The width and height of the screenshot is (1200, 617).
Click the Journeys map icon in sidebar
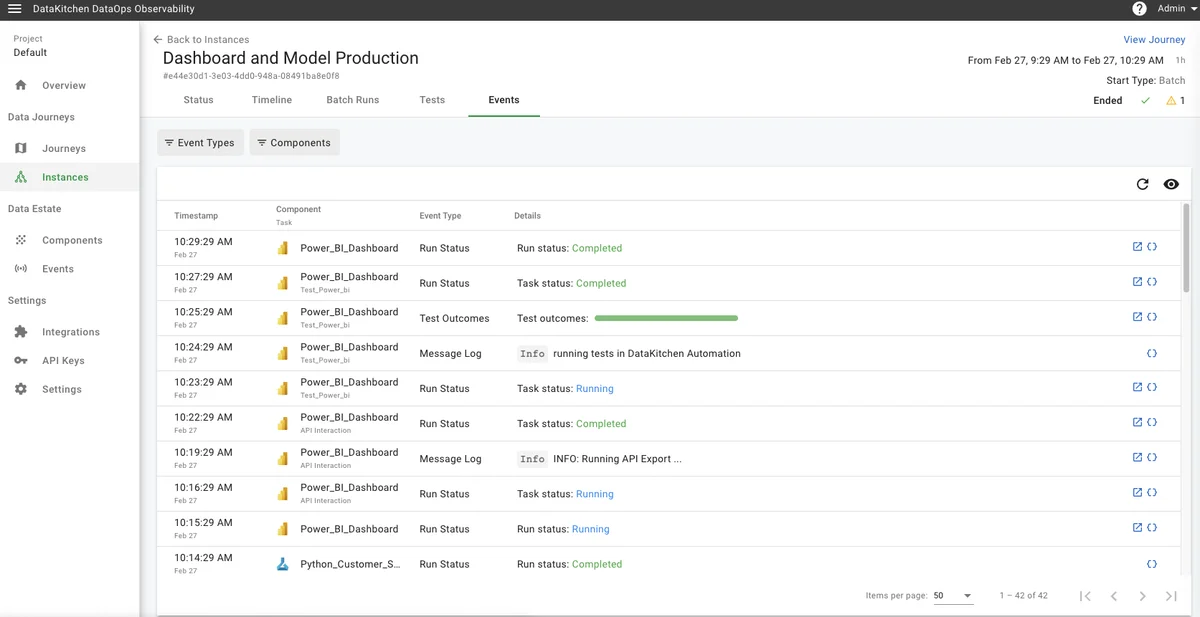(x=21, y=148)
